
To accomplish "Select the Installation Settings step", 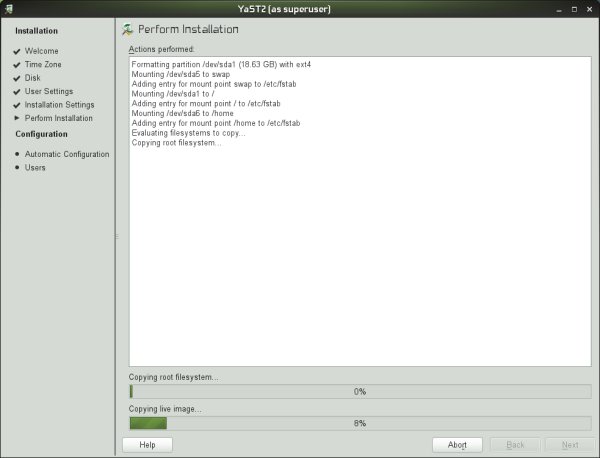I will click(x=59, y=105).
